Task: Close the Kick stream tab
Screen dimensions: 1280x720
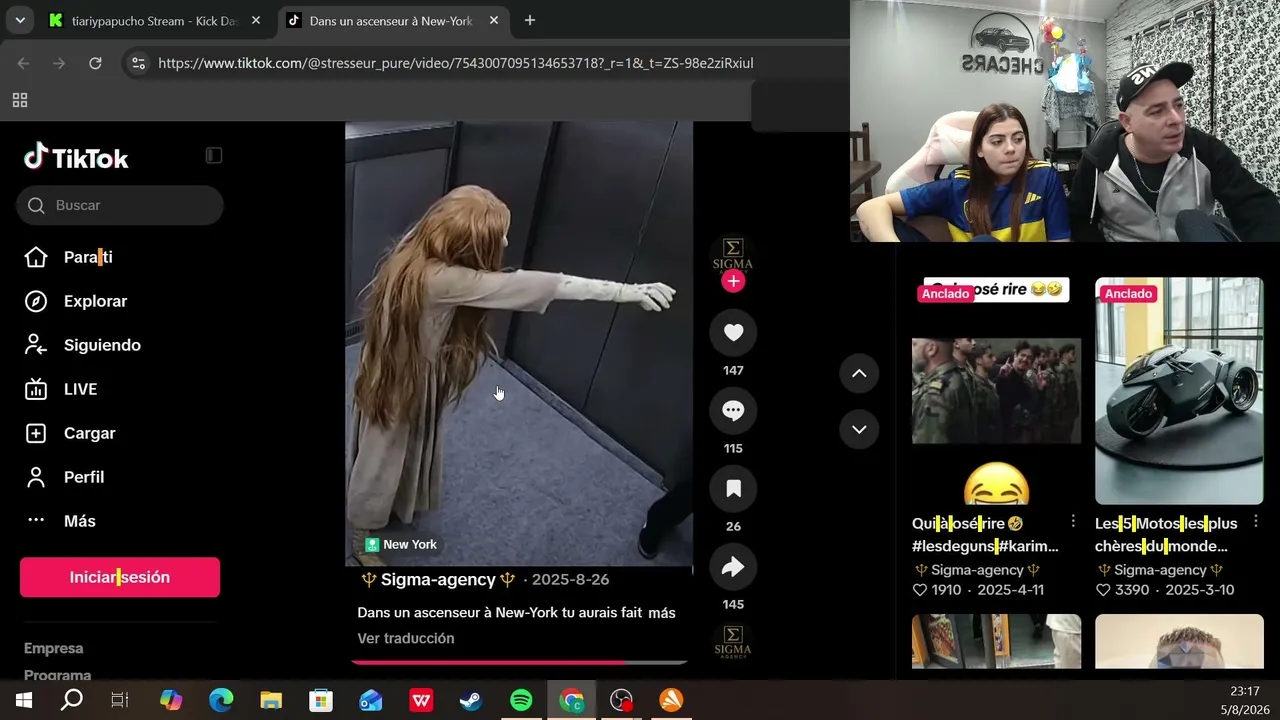Action: (256, 20)
